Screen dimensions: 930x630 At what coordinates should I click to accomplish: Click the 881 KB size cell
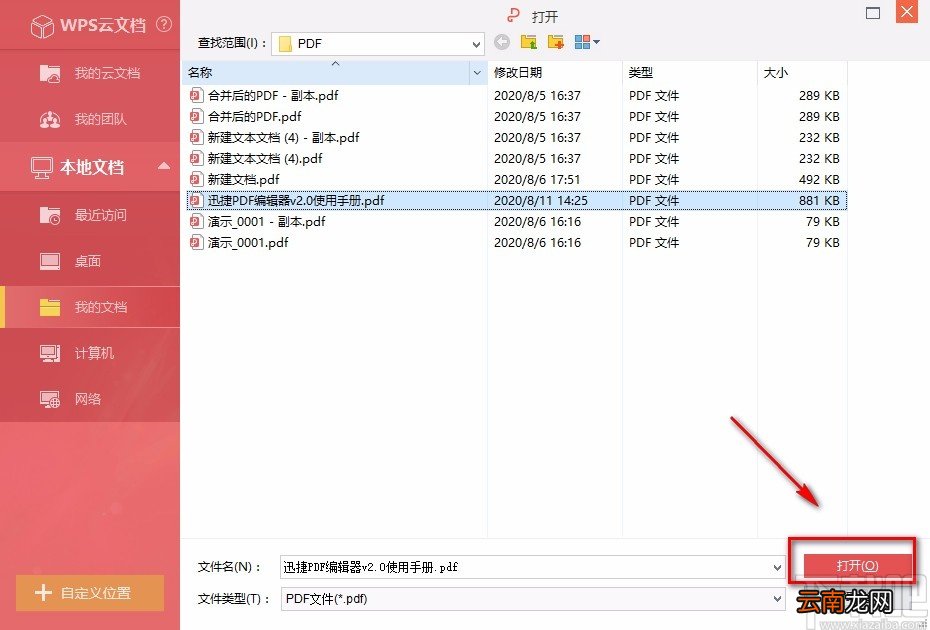[819, 201]
